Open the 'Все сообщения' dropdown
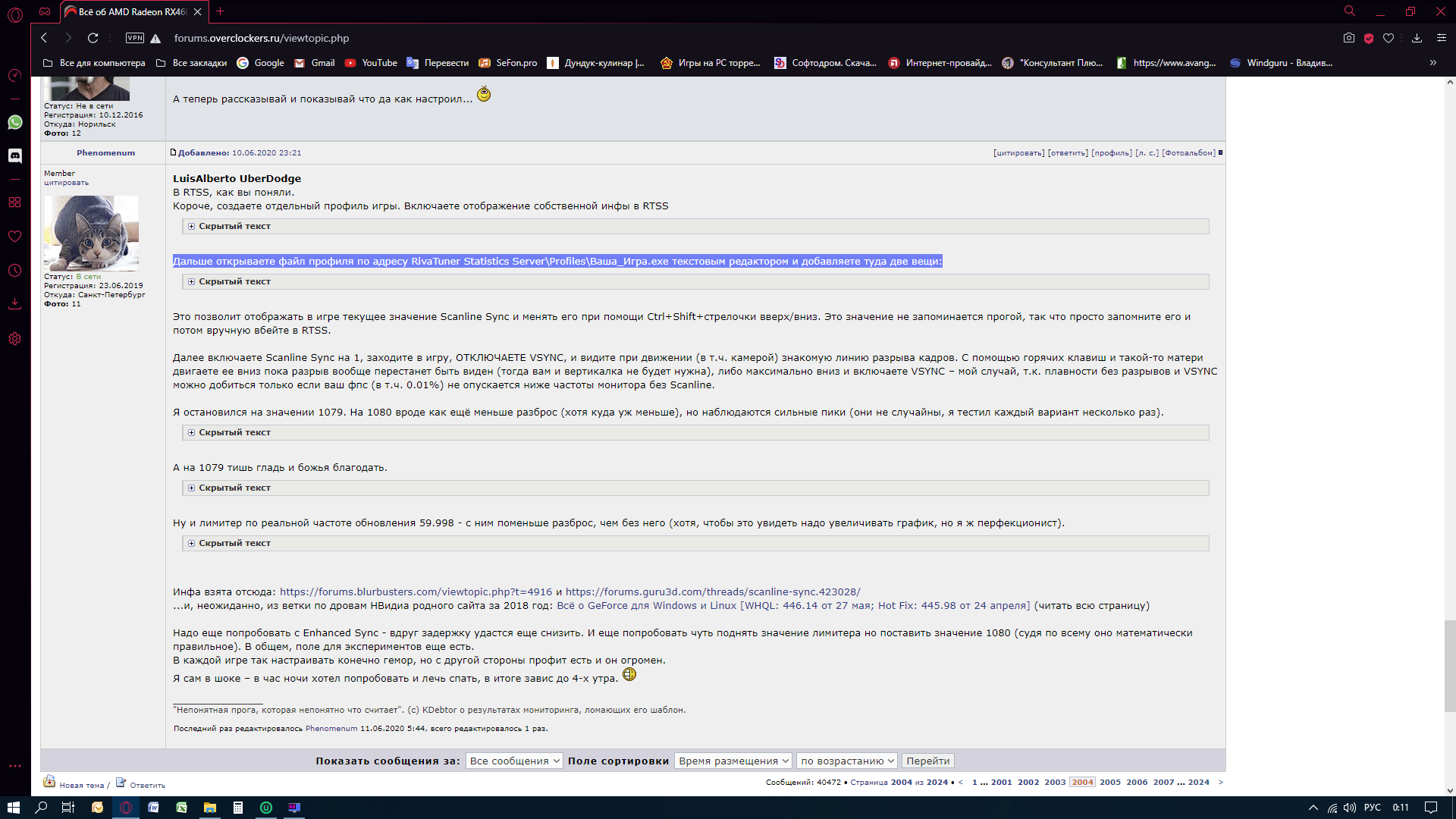Image resolution: width=1456 pixels, height=819 pixels. (x=514, y=761)
